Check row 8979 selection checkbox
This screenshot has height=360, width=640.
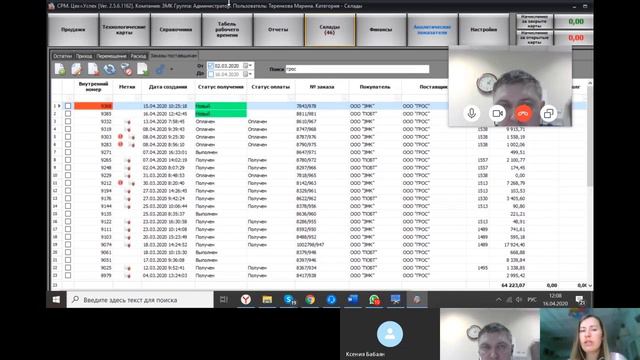(x=68, y=275)
